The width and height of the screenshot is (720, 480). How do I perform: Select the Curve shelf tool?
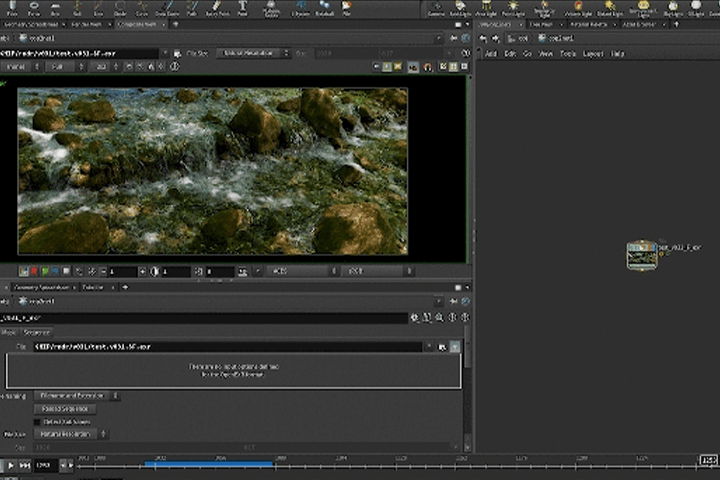tap(142, 8)
